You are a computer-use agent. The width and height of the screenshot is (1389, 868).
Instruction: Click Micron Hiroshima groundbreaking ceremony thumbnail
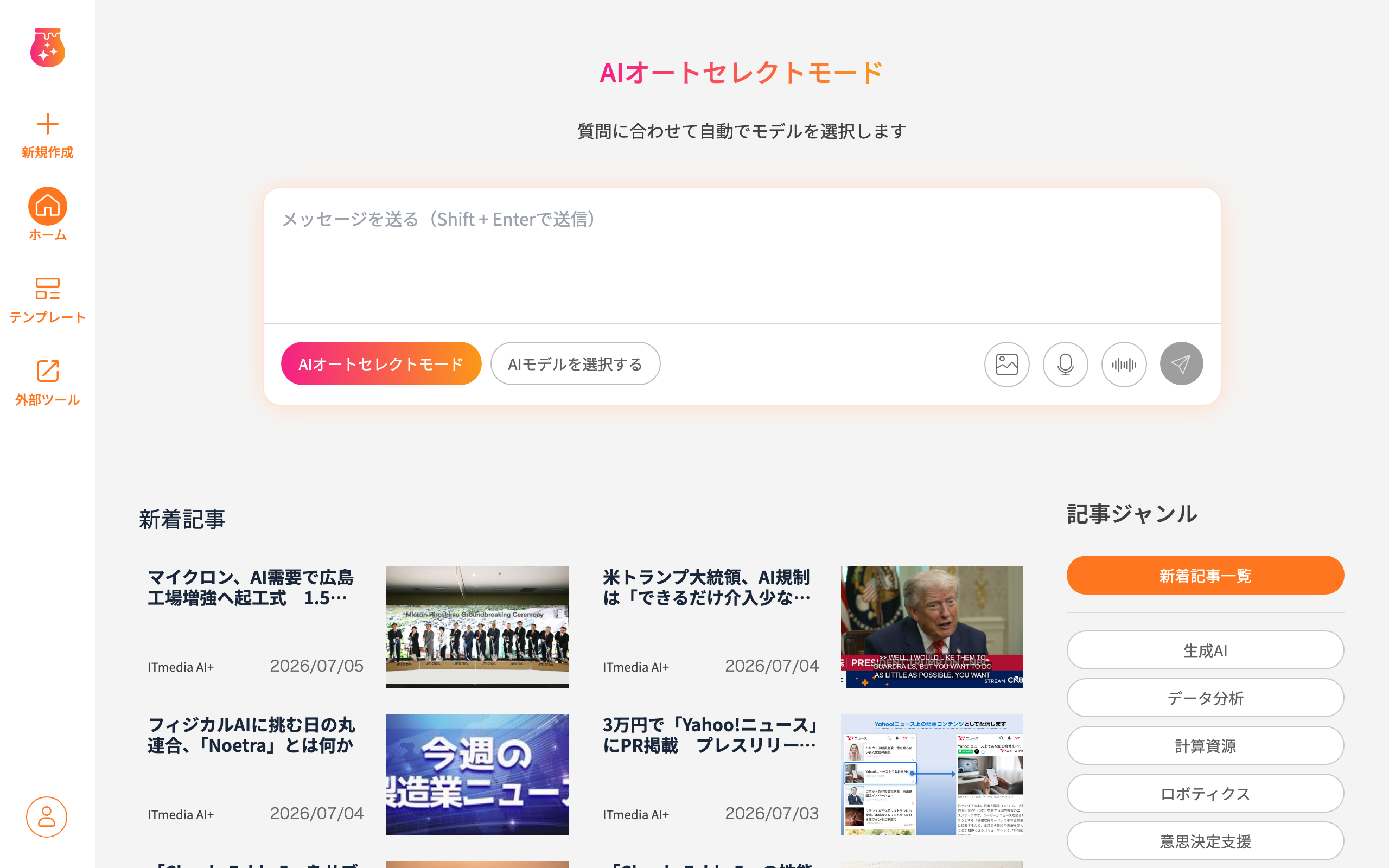click(x=477, y=627)
